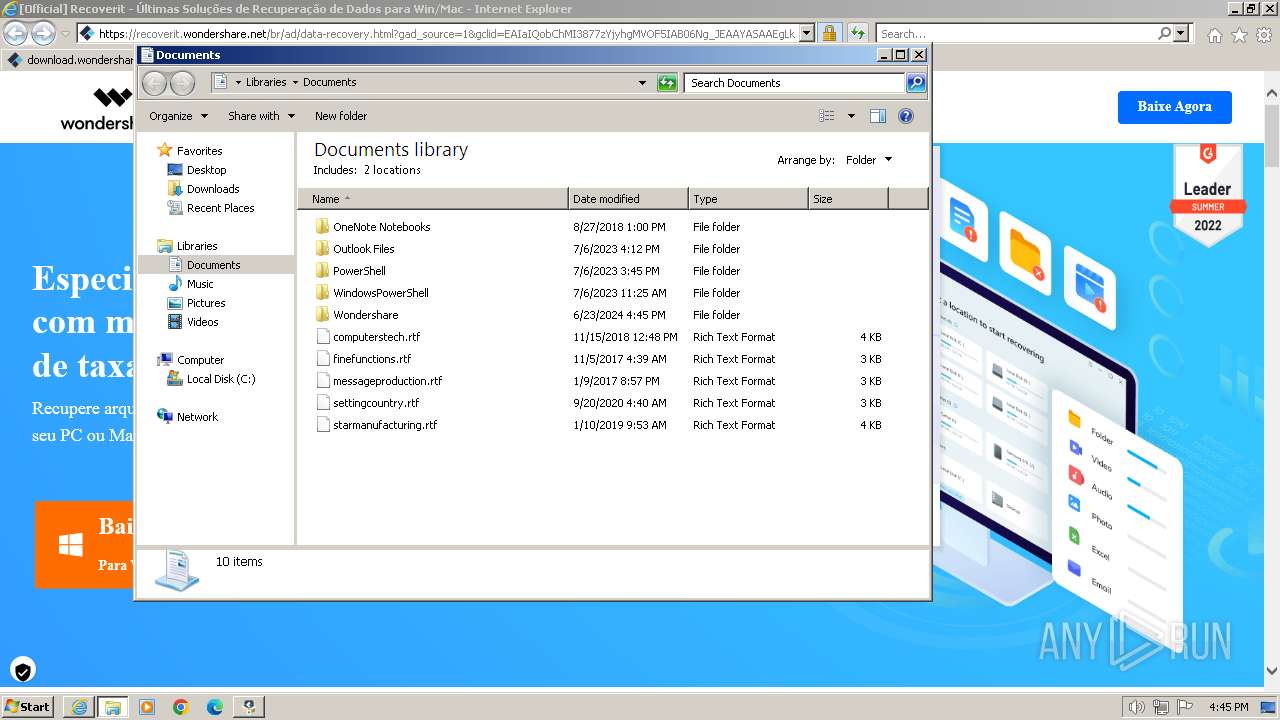The image size is (1280, 720).
Task: Open Edge from the taskbar
Action: coord(214,707)
